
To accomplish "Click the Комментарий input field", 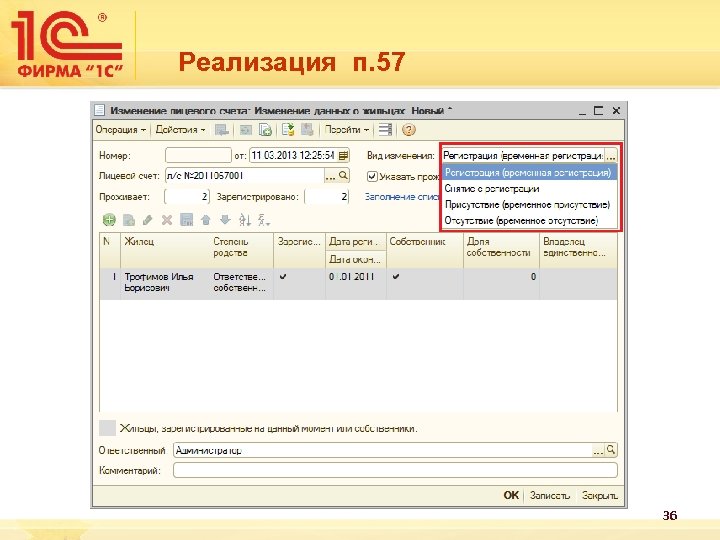I will [395, 470].
